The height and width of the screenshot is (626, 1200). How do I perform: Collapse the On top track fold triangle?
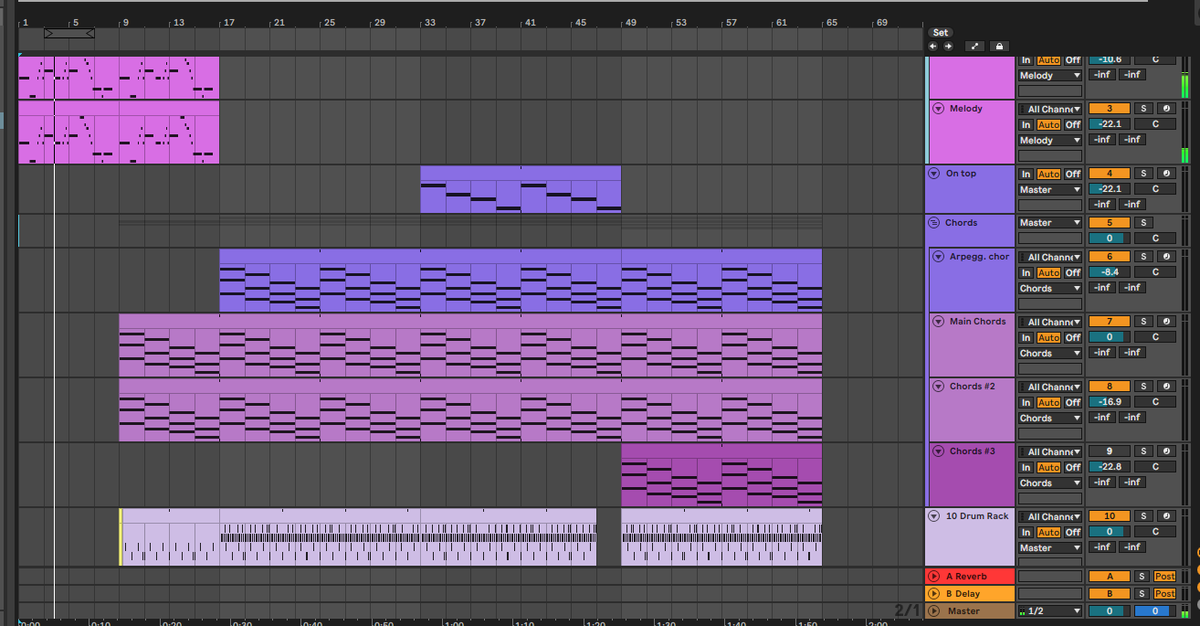click(x=936, y=173)
